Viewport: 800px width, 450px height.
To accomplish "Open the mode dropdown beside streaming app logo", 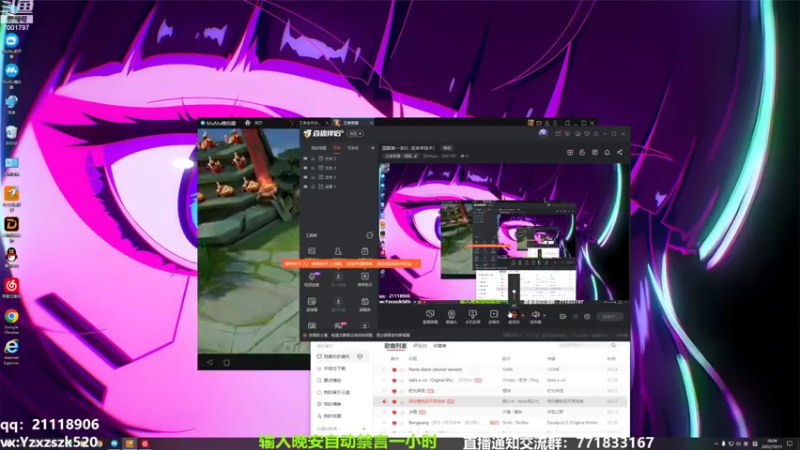I will [x=355, y=134].
